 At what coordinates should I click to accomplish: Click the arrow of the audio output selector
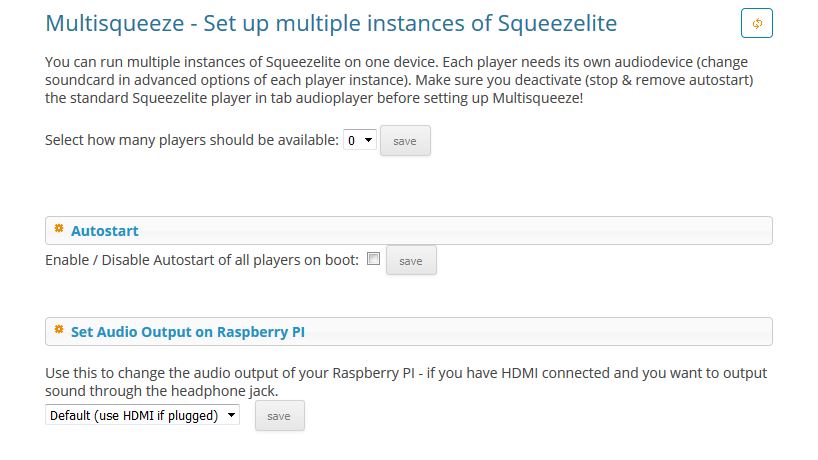(231, 415)
